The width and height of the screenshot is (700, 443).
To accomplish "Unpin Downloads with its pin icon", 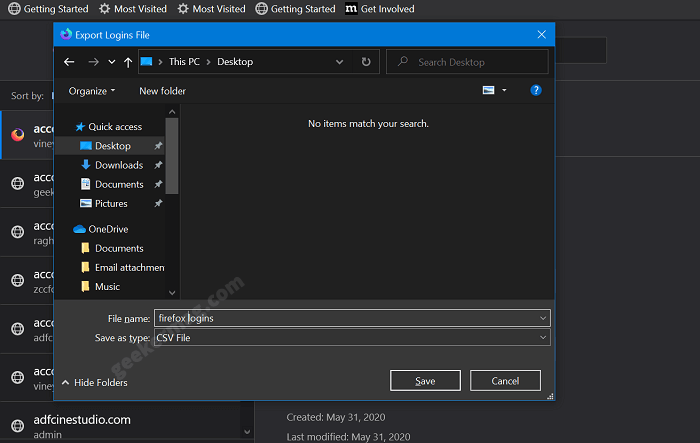I will point(158,165).
